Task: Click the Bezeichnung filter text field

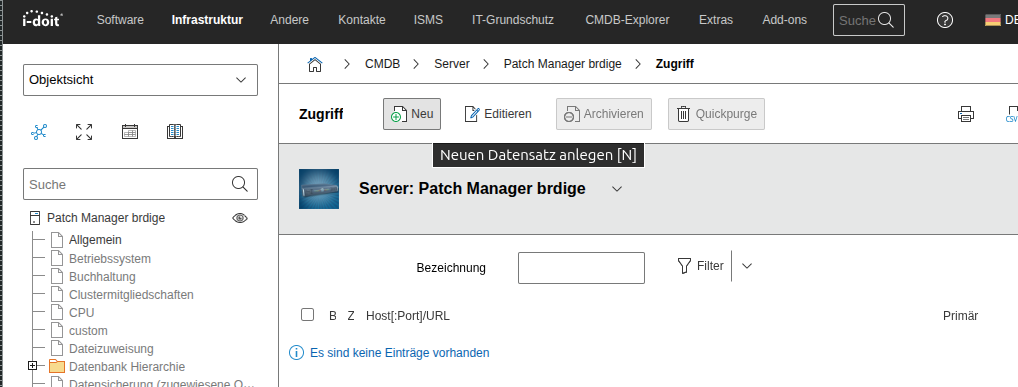Action: 581,268
